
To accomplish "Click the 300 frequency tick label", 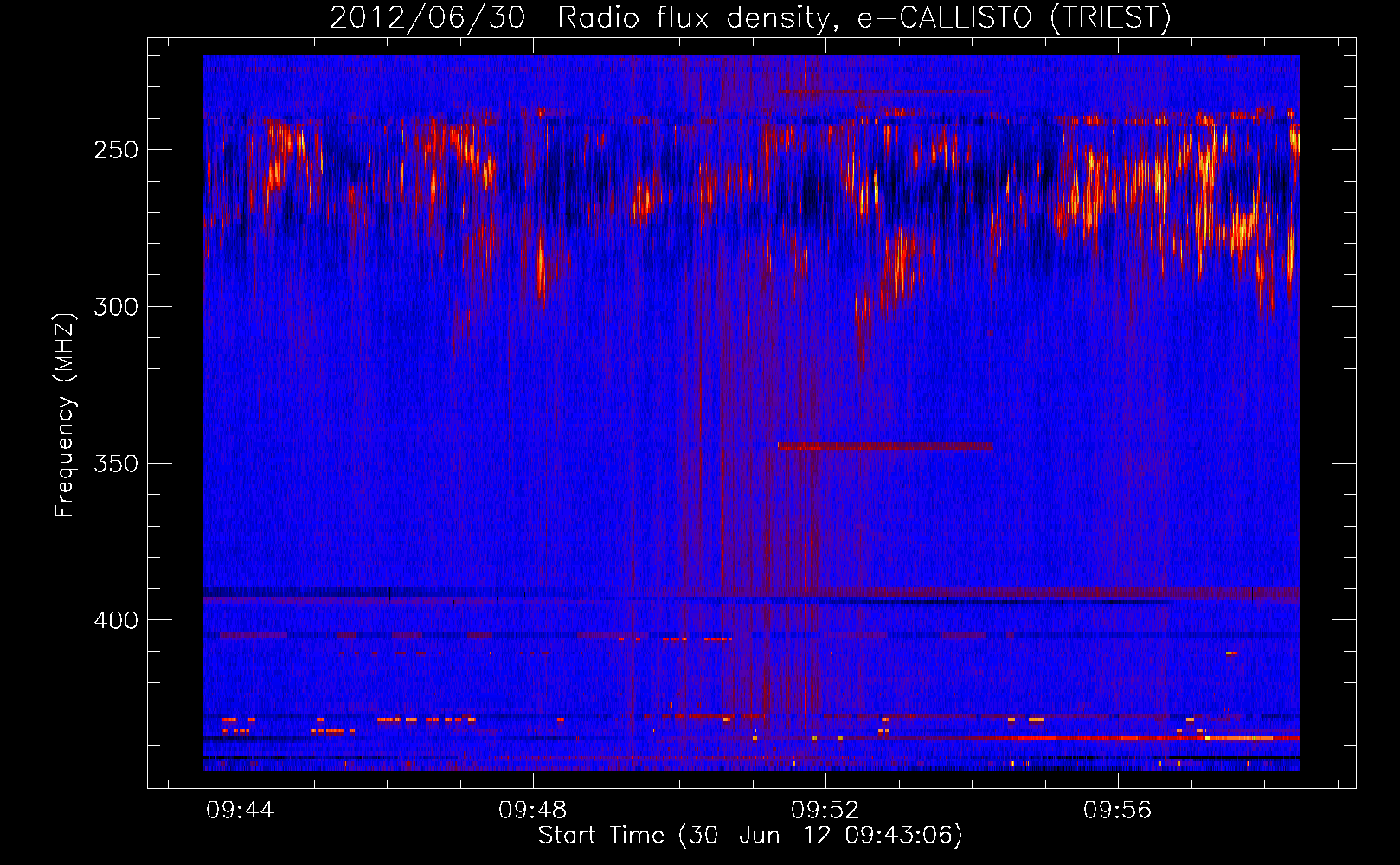I will click(116, 307).
